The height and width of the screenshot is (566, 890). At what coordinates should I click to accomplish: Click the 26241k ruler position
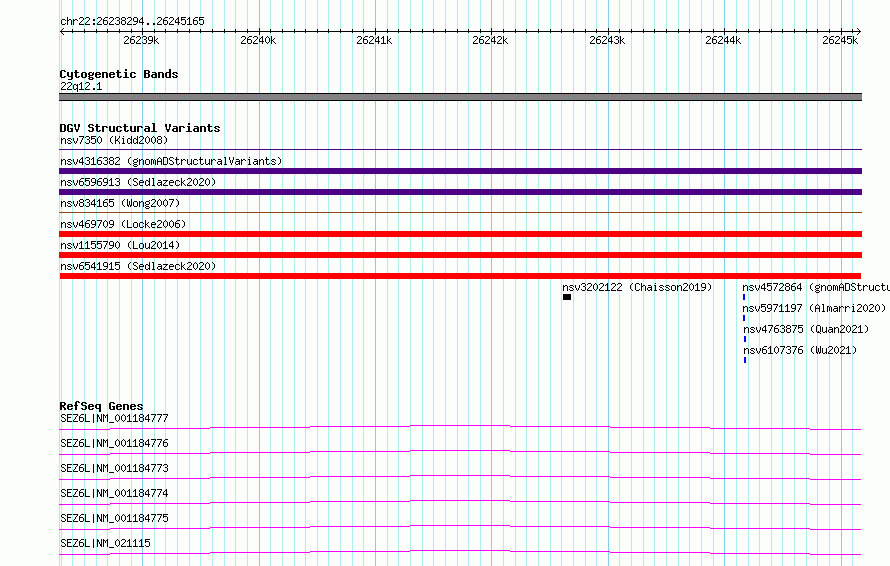point(374,40)
